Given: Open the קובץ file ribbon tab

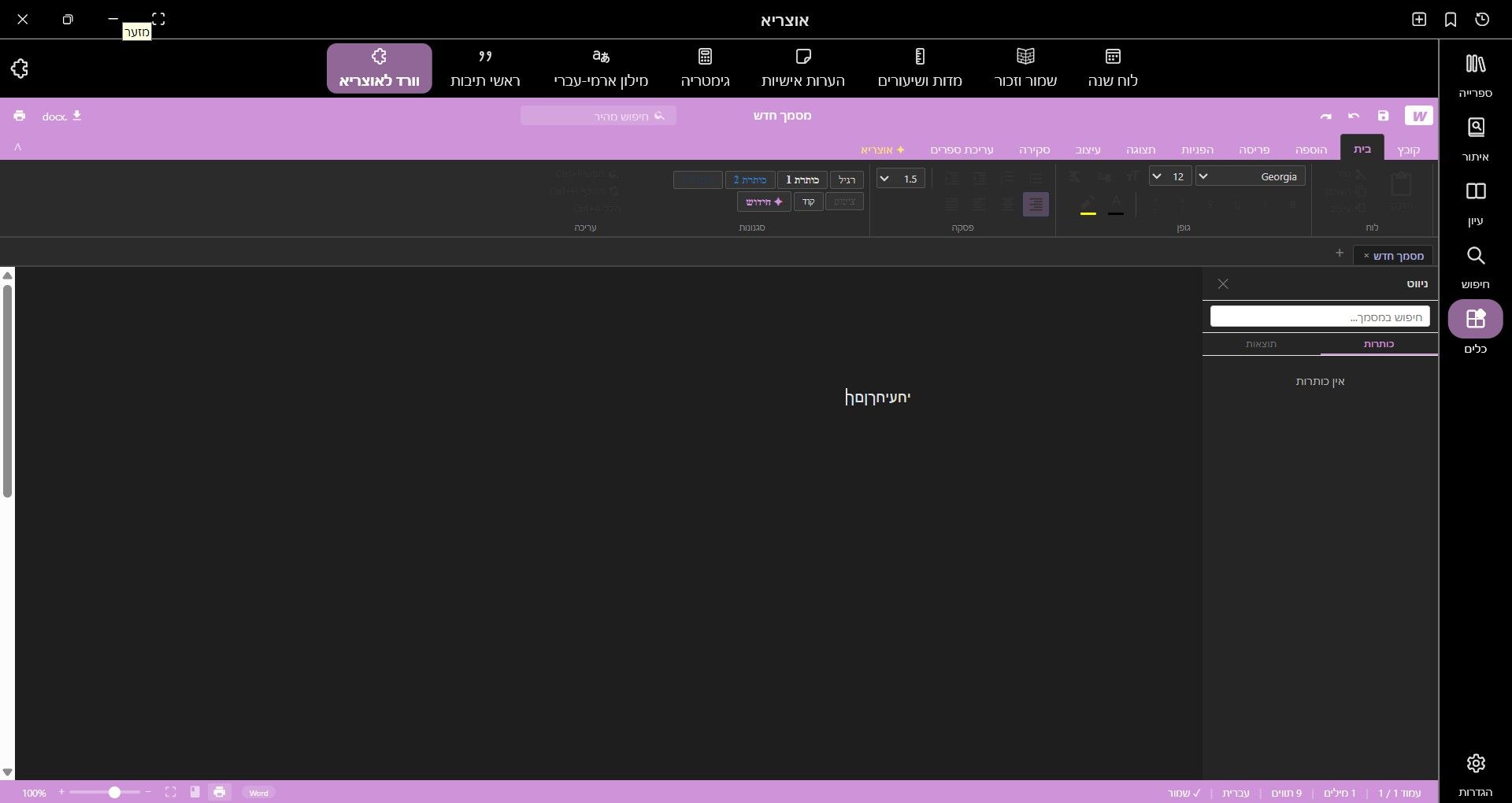Looking at the screenshot, I should tap(1409, 150).
